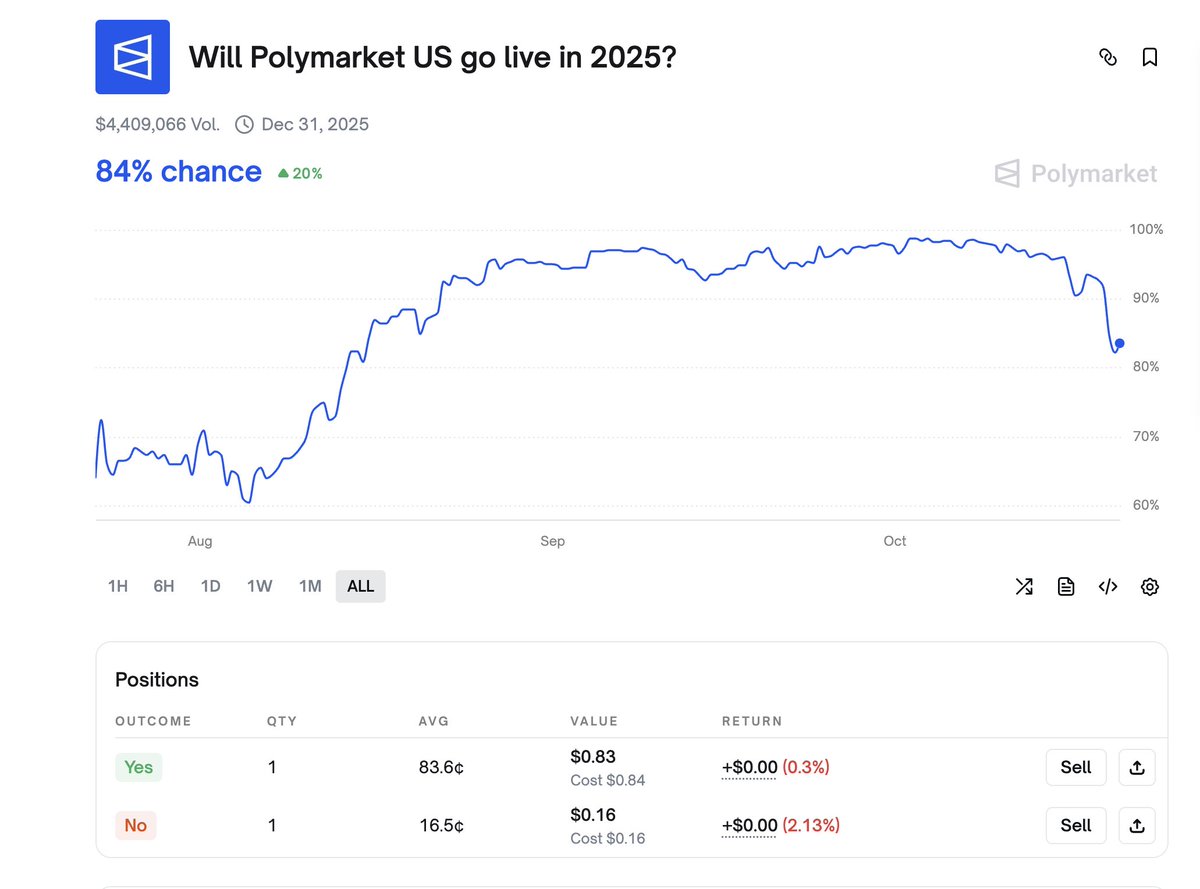
Task: Click the shuffle/compare chart icon
Action: (x=1024, y=587)
